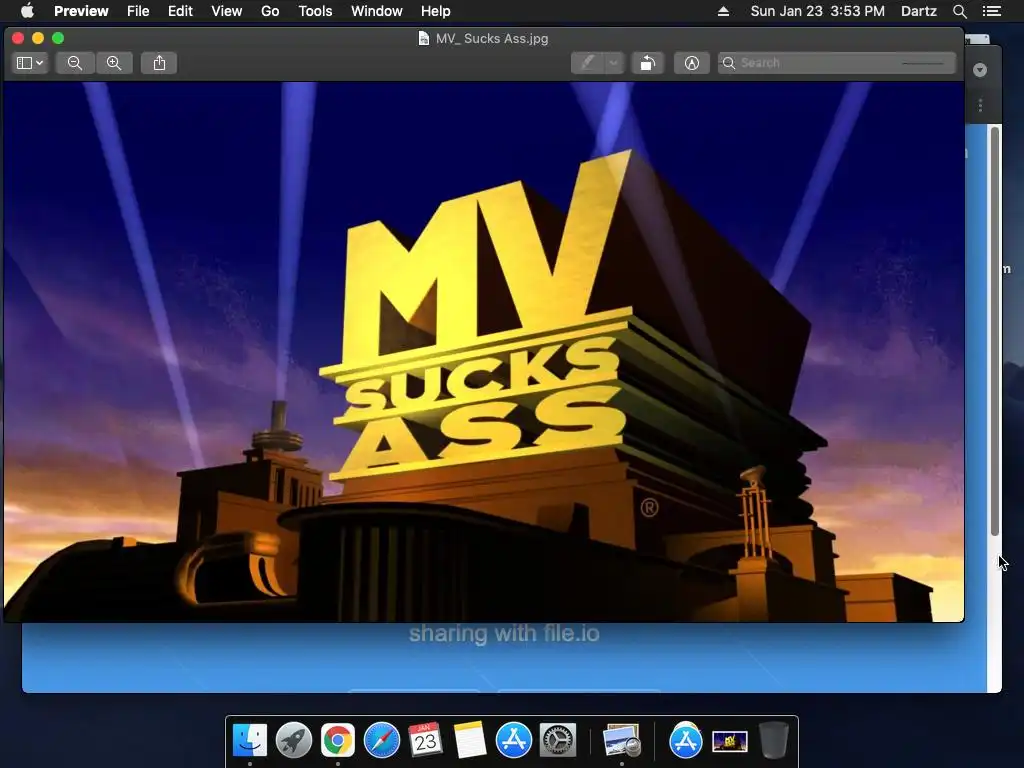Click the green full-screen button of Preview

coord(58,39)
